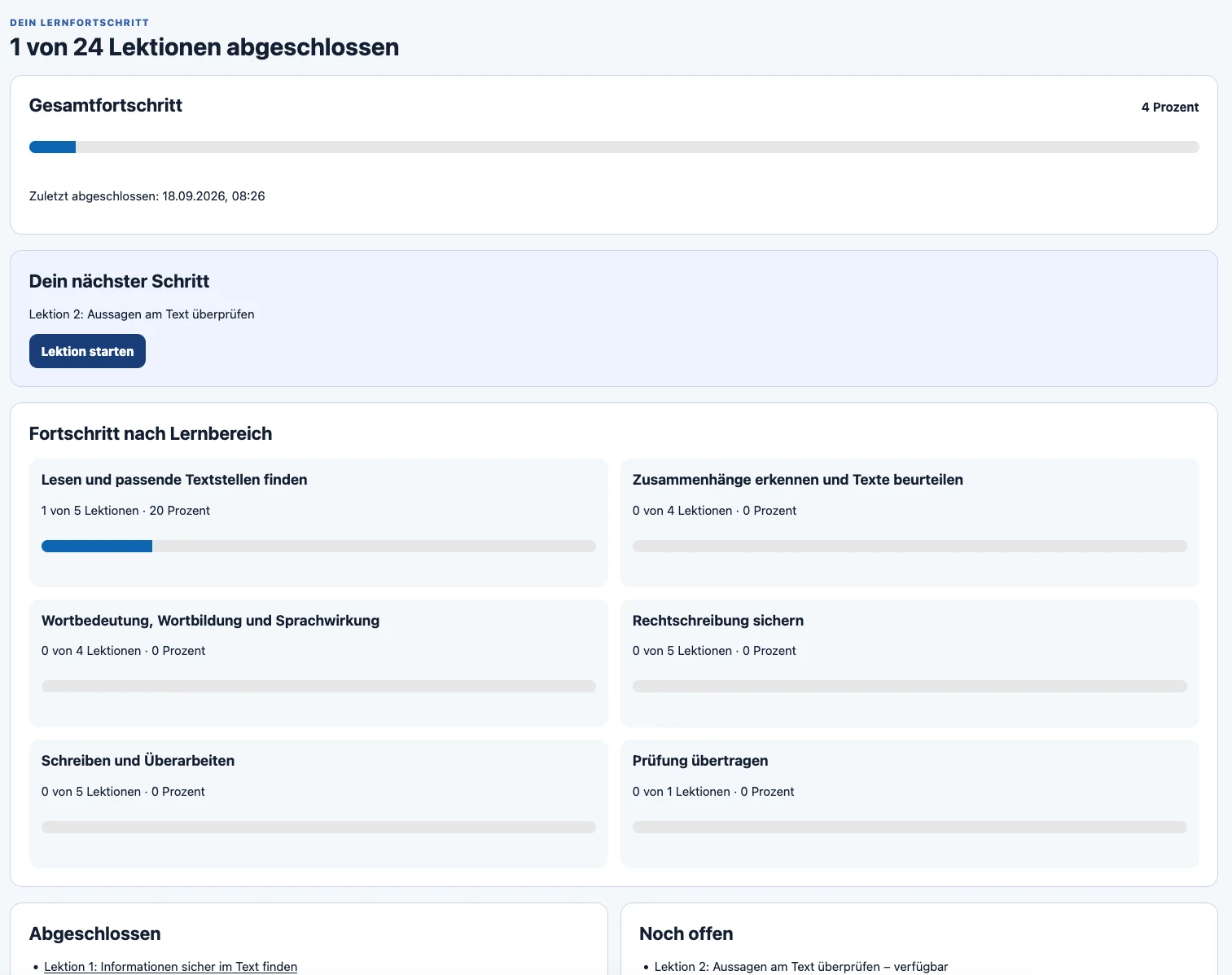
Task: Click the progress bar under Prüfung übertragen
Action: click(910, 828)
